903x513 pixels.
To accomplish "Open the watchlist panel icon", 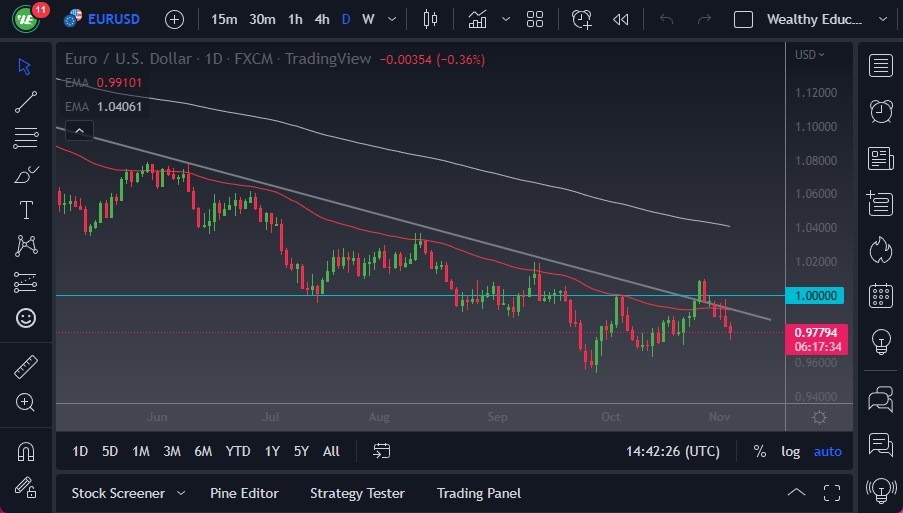I will coord(881,66).
